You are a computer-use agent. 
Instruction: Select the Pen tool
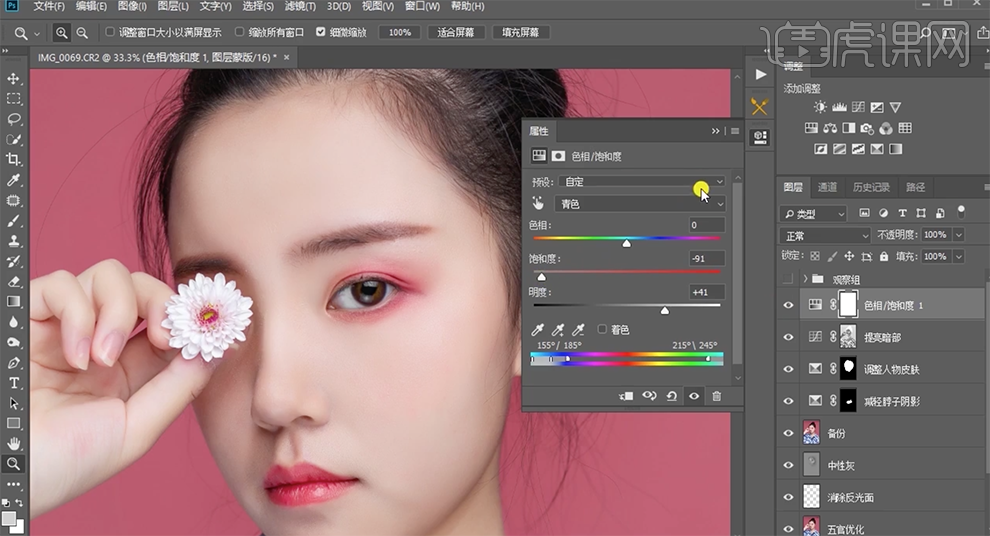coord(13,363)
